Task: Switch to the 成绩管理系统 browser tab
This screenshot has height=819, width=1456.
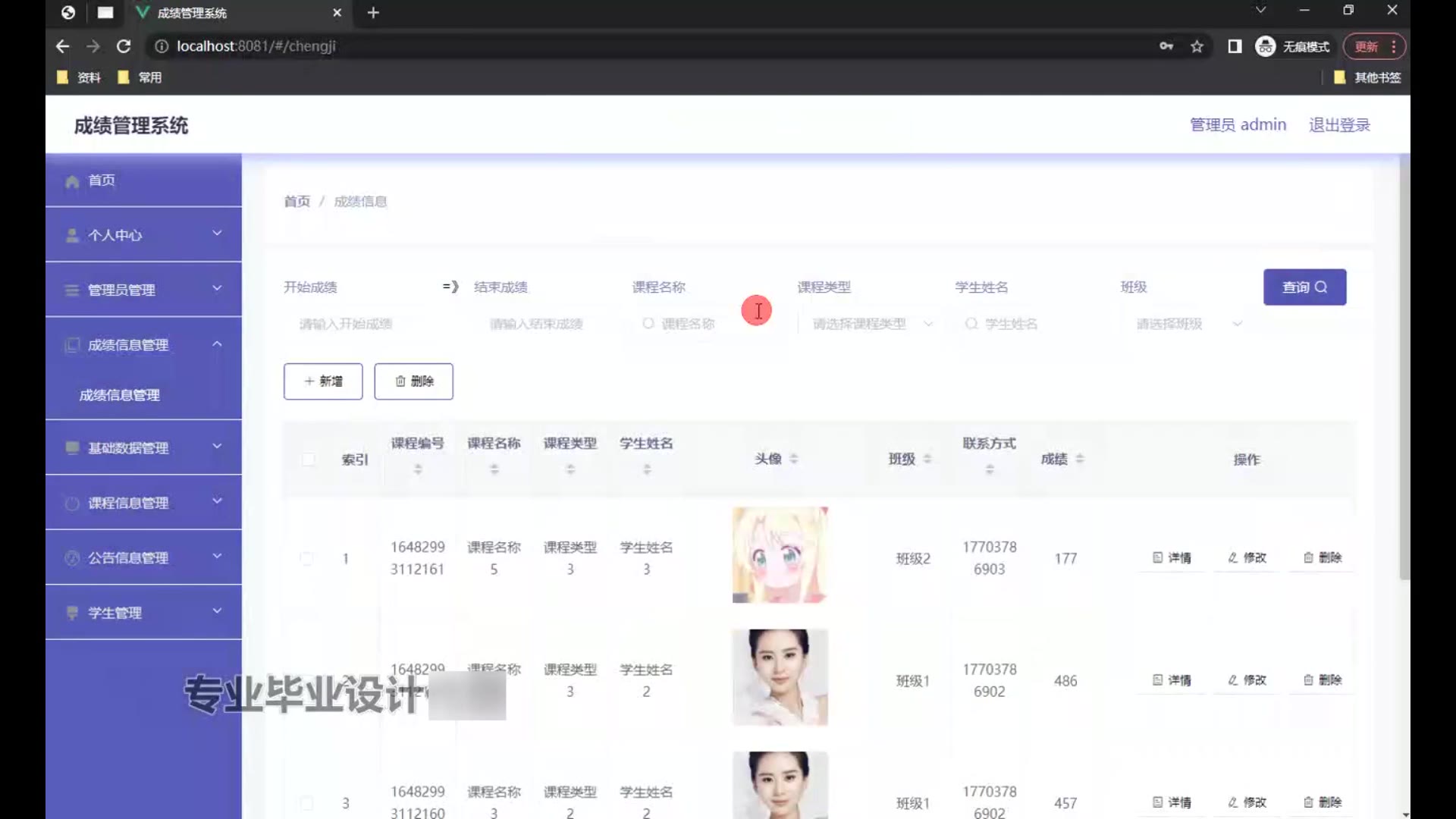Action: (237, 13)
